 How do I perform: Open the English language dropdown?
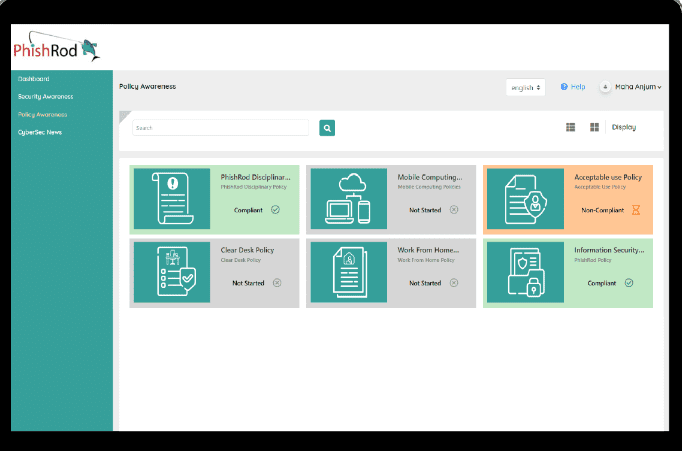click(526, 87)
